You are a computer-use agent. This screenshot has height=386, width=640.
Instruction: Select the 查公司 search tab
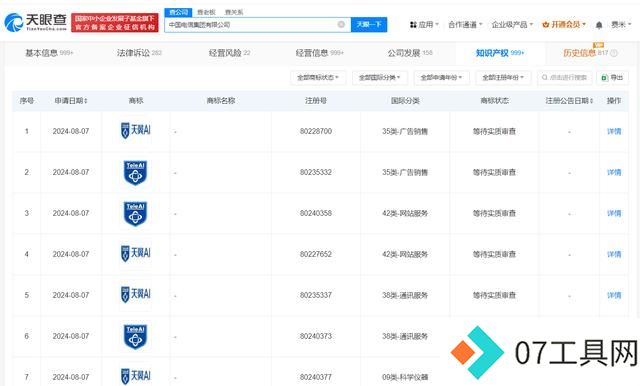click(x=178, y=12)
